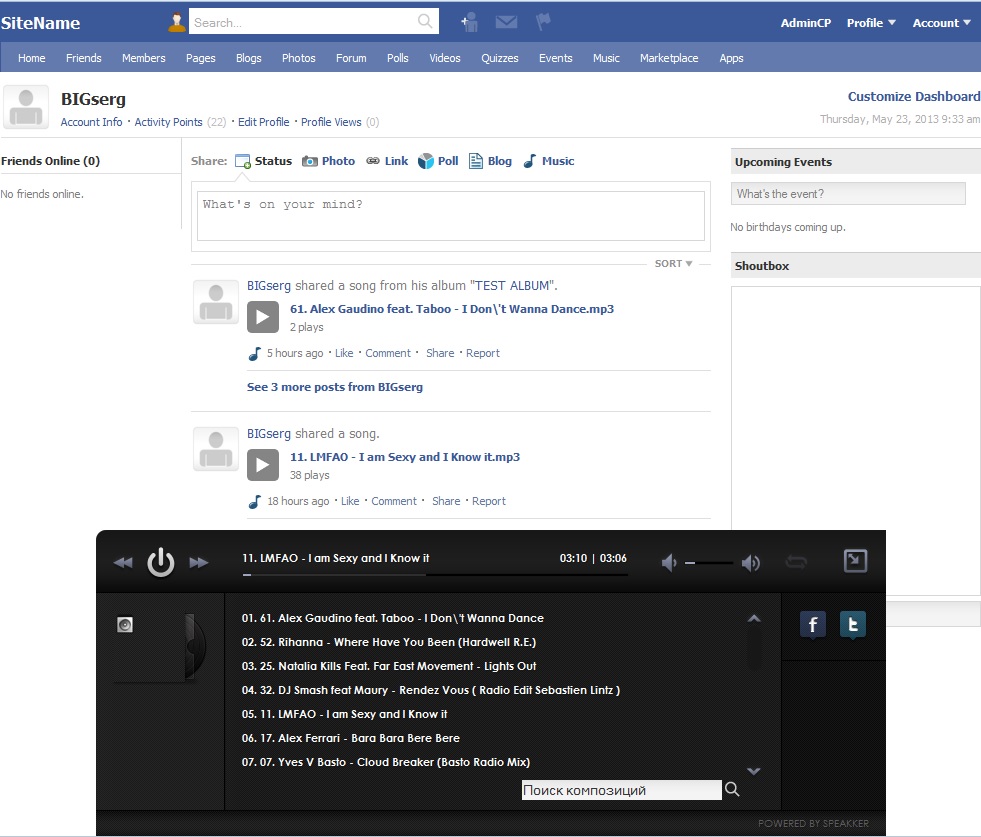Share on Facebook from the player

click(813, 624)
